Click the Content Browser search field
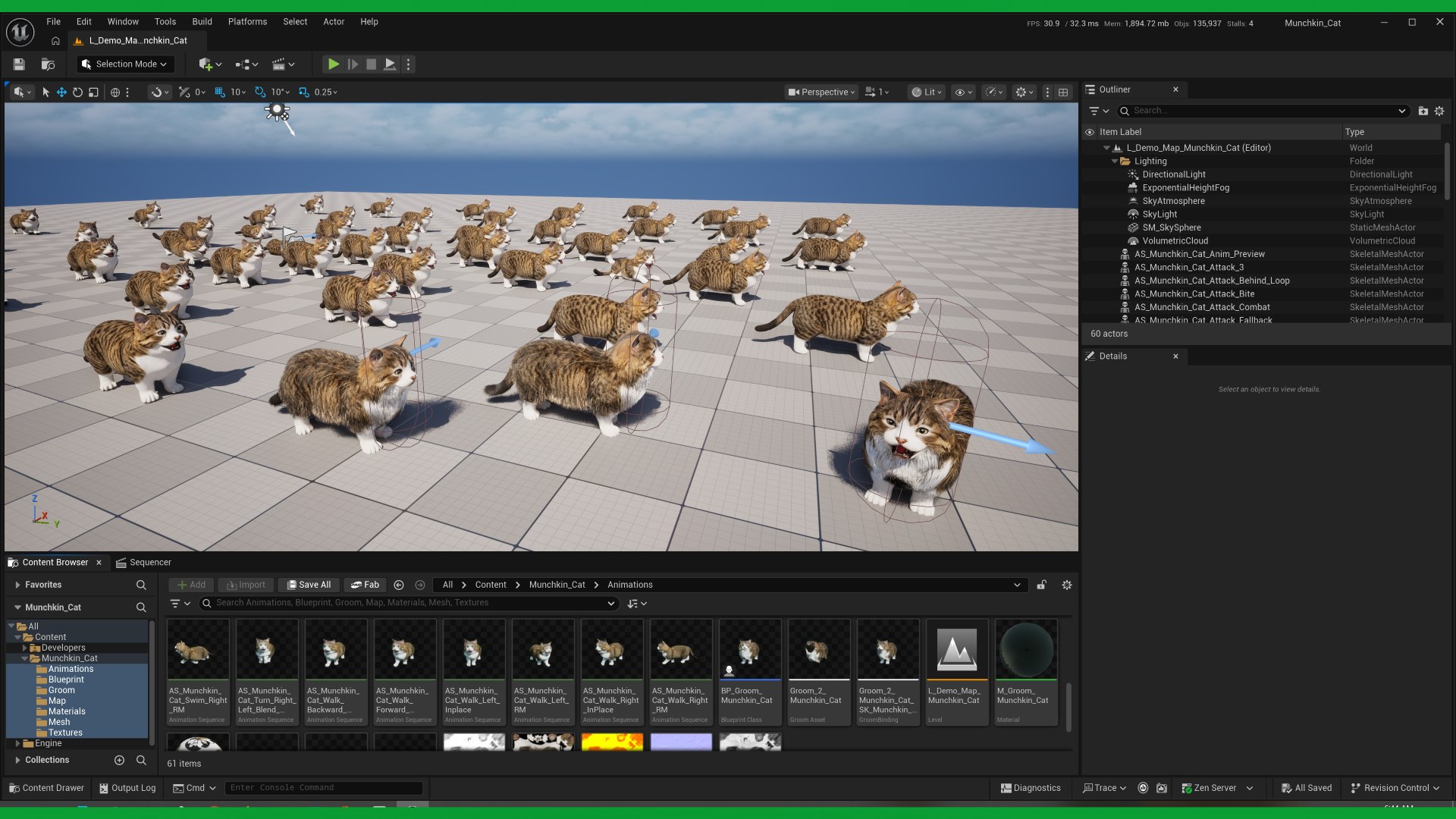Screen dimensions: 1456x819 [409, 603]
